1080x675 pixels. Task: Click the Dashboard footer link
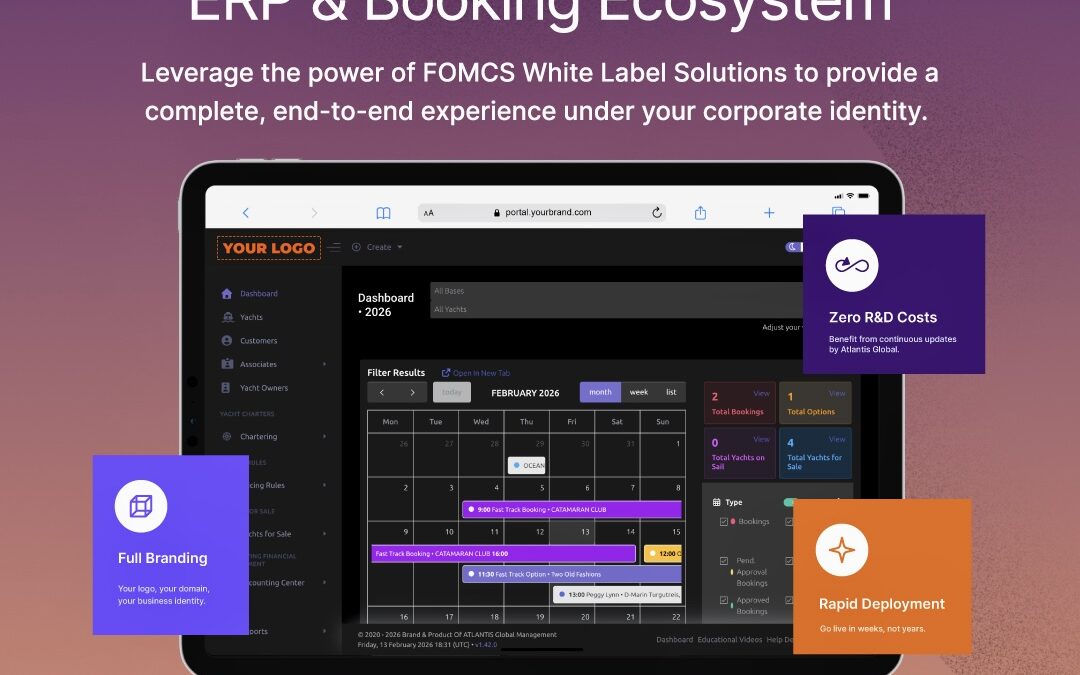[x=674, y=639]
